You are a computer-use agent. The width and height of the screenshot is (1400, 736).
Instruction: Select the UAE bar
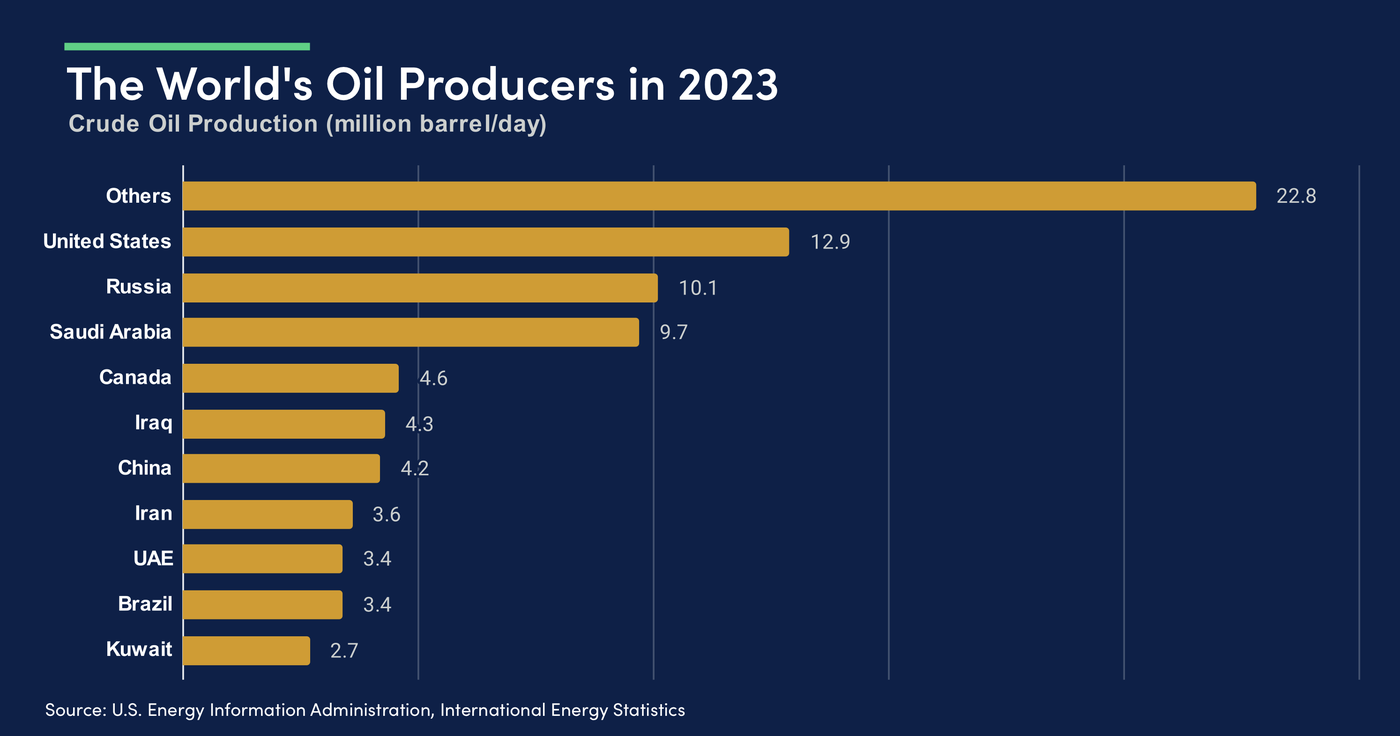click(x=260, y=558)
